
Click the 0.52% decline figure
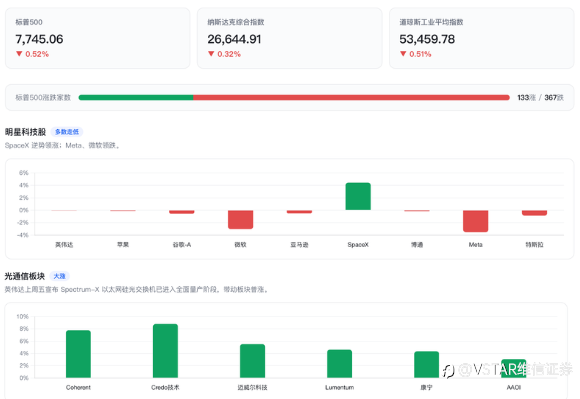point(37,54)
